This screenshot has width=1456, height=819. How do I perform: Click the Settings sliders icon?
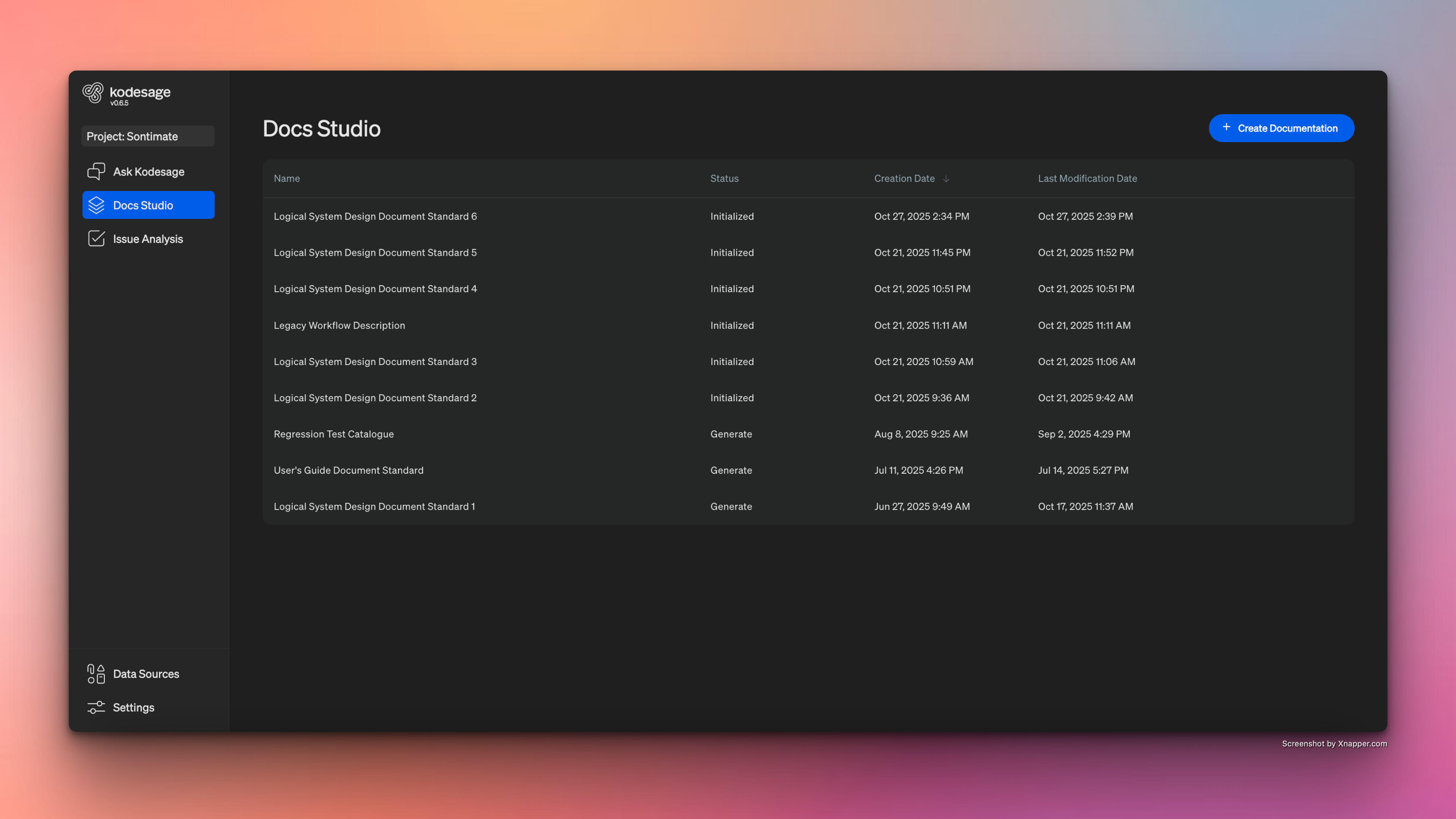click(96, 708)
